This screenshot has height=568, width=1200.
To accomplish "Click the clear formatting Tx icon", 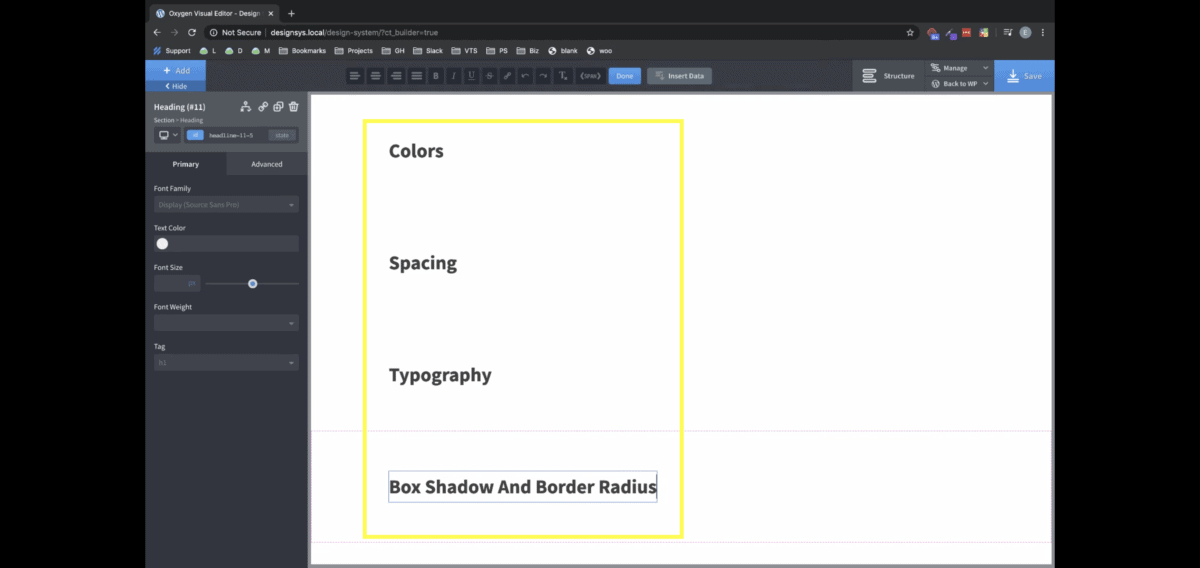I will coord(562,76).
